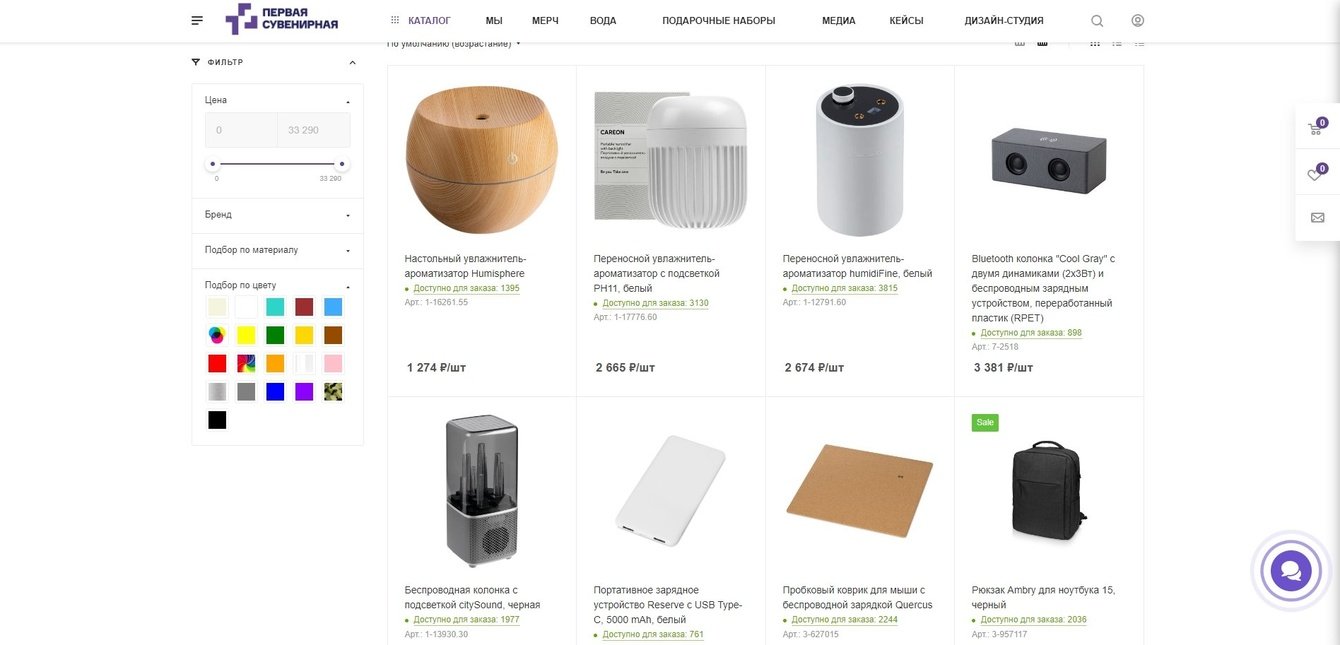Go to Первая Сувенирная logo homepage
The image size is (1340, 645).
pyautogui.click(x=282, y=19)
